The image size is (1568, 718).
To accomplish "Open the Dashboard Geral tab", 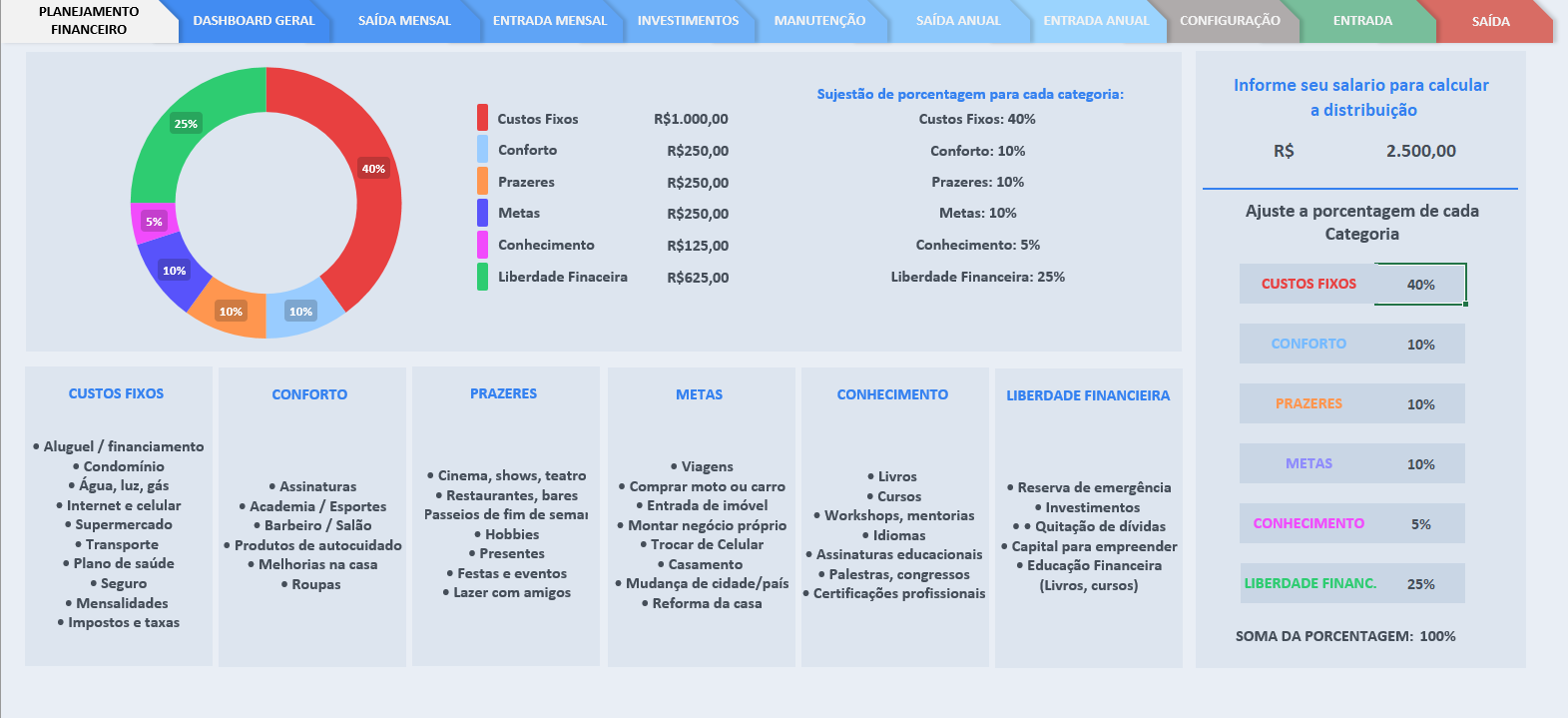I will point(254,21).
